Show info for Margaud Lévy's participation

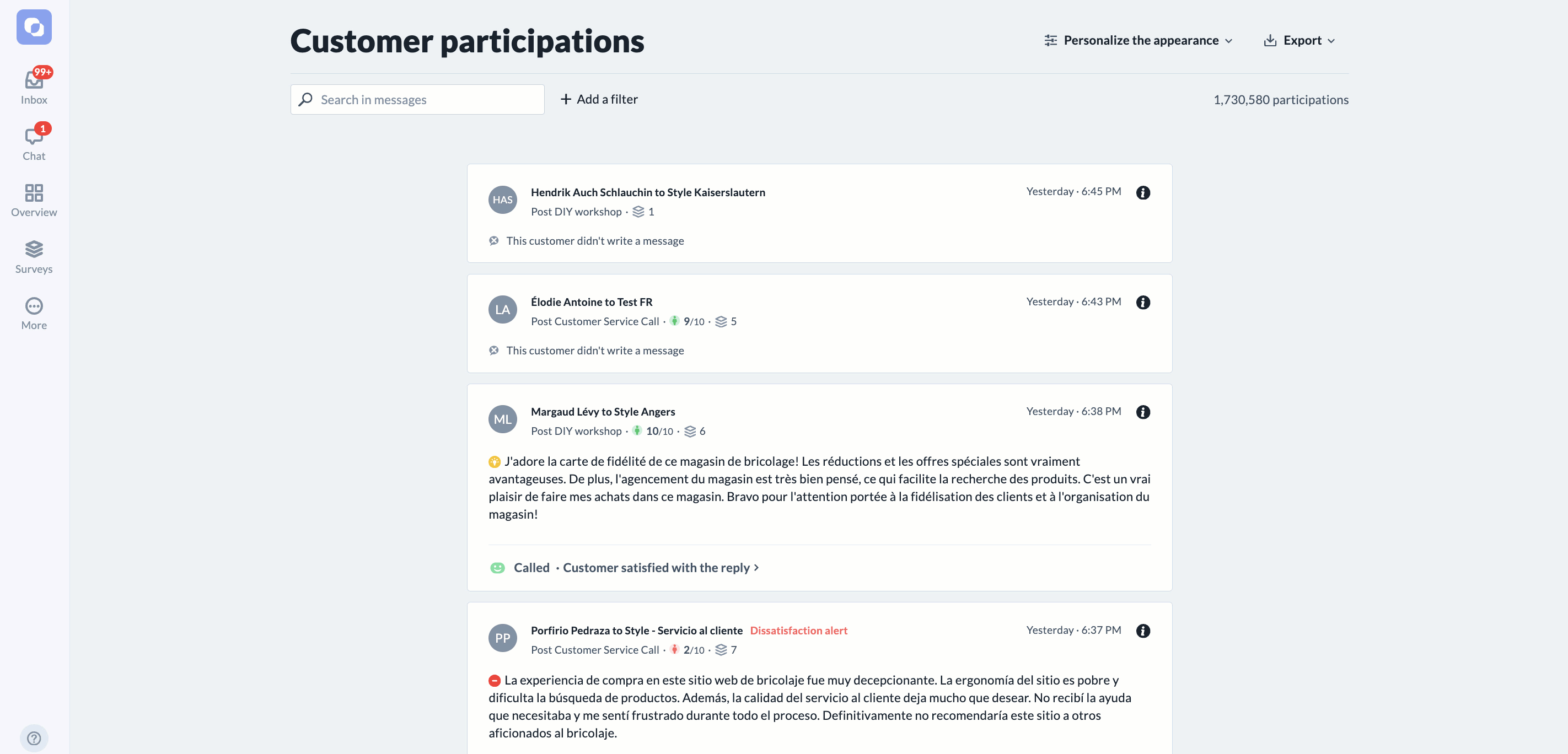coord(1142,412)
